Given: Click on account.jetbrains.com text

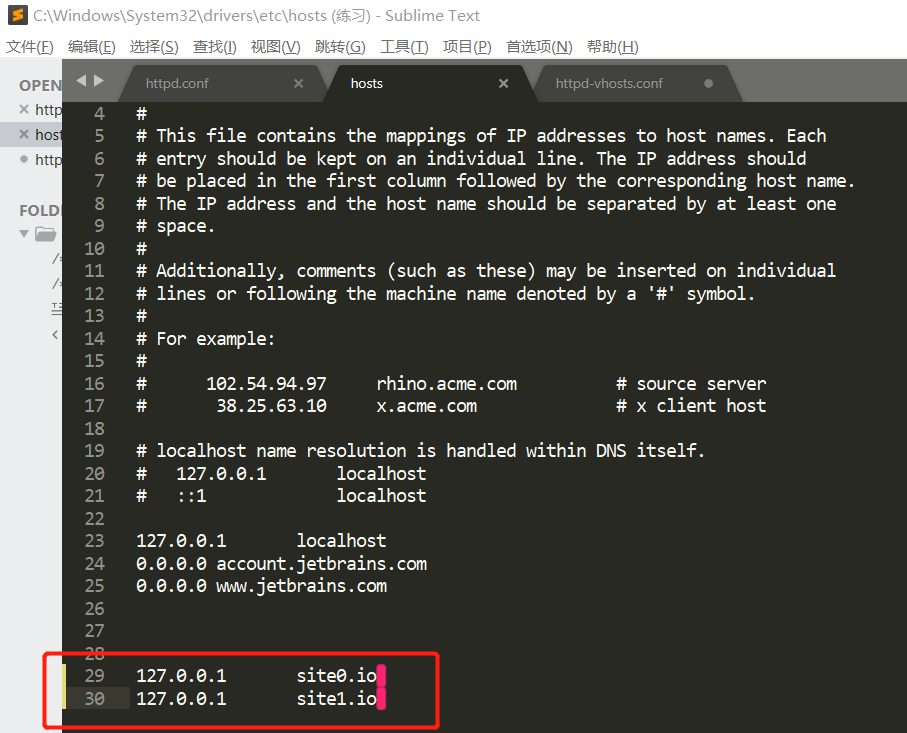Looking at the screenshot, I should [322, 563].
